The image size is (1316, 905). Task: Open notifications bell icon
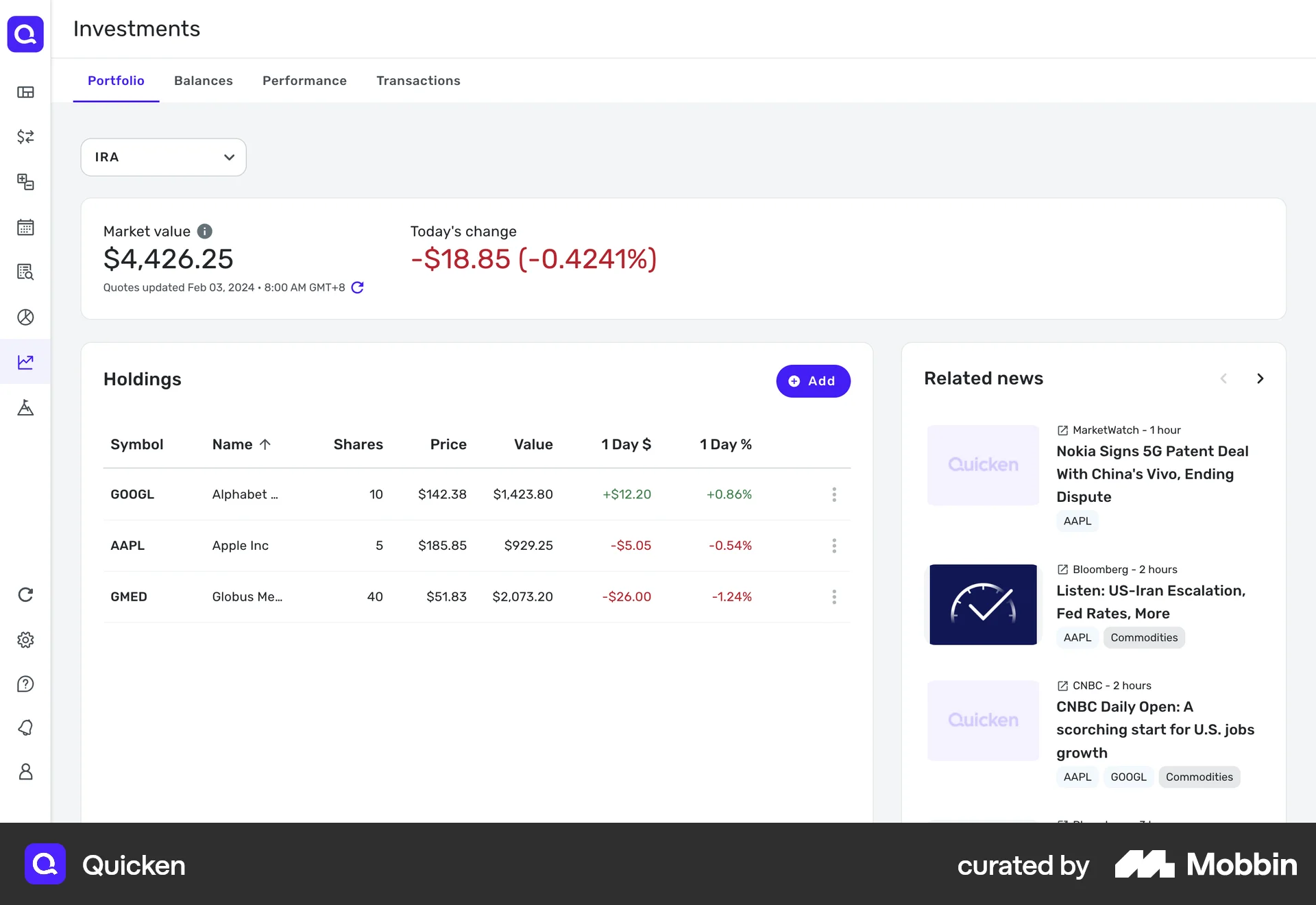[x=25, y=727]
